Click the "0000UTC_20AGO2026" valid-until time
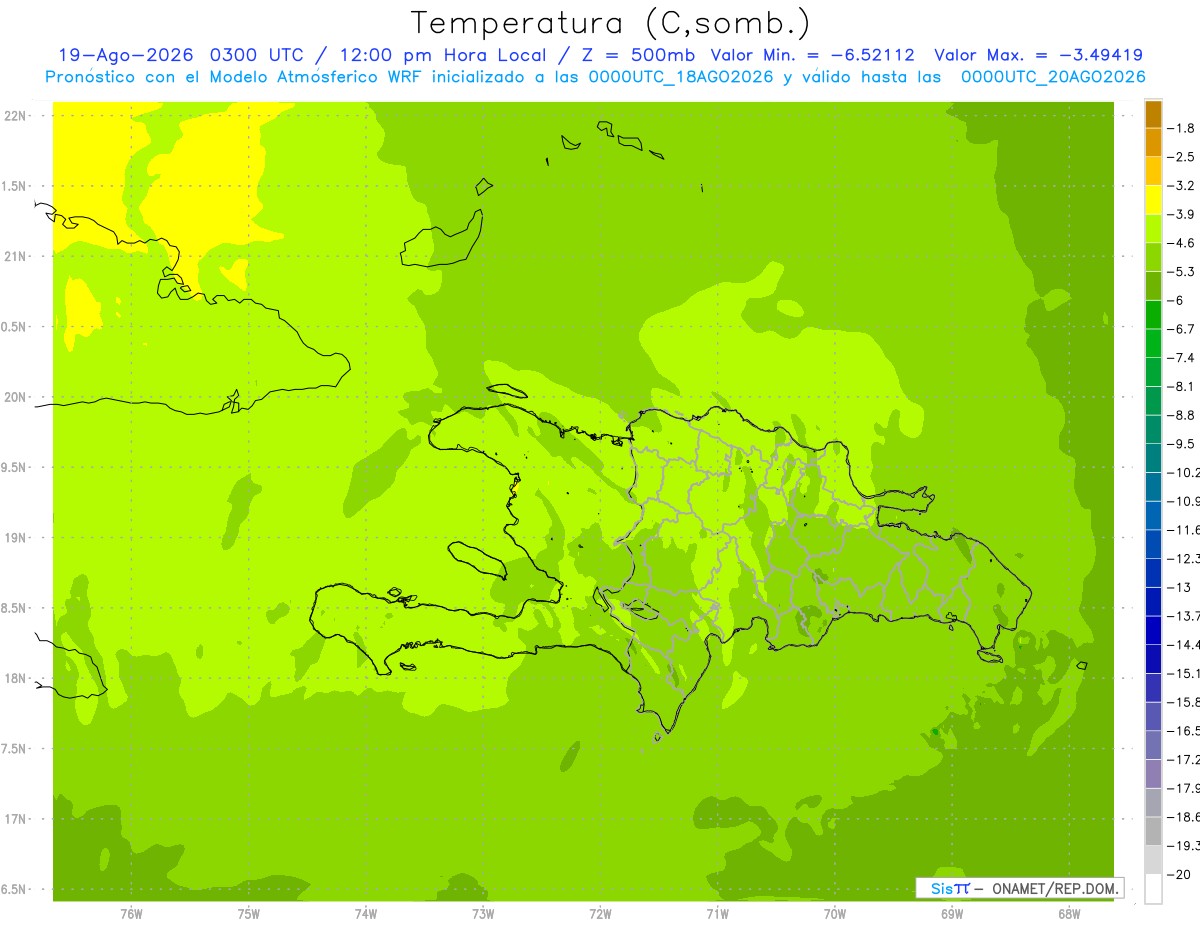This screenshot has width=1200, height=927. click(1053, 77)
